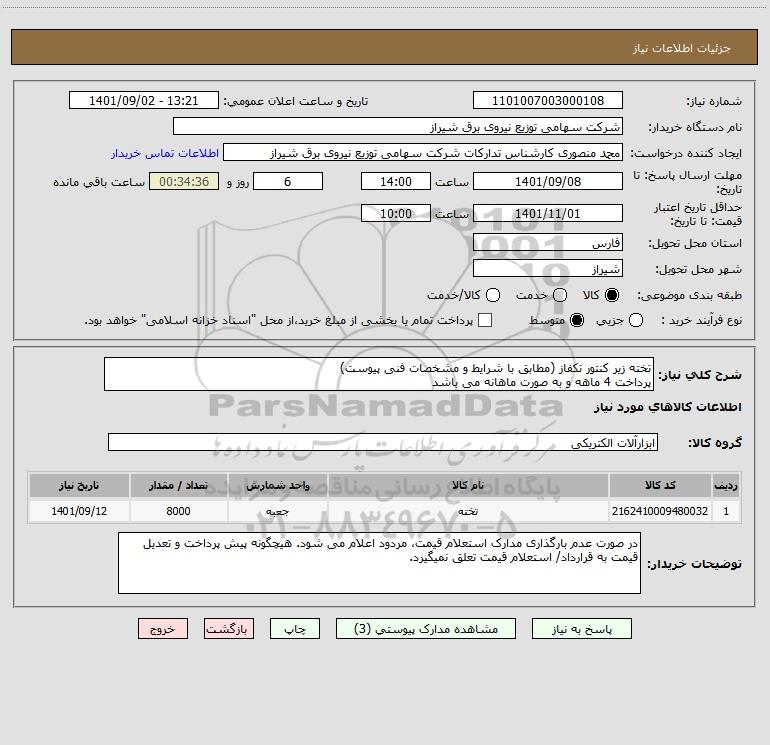
Task: Click the ردیف column header
Action: click(x=726, y=485)
